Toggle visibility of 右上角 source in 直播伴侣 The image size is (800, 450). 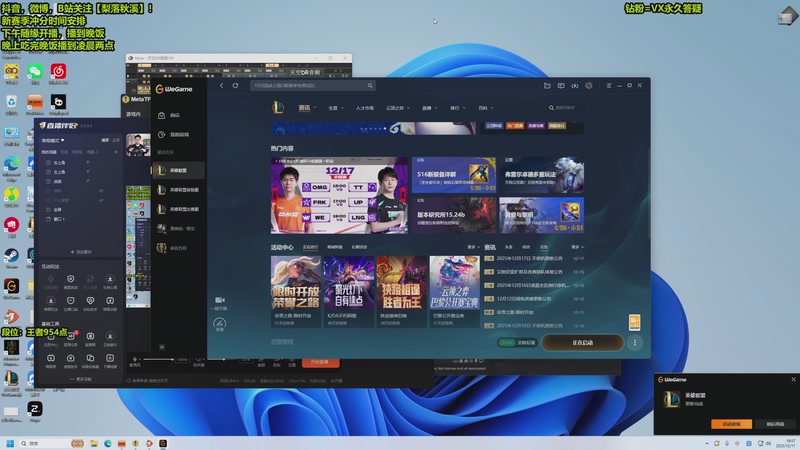88,162
